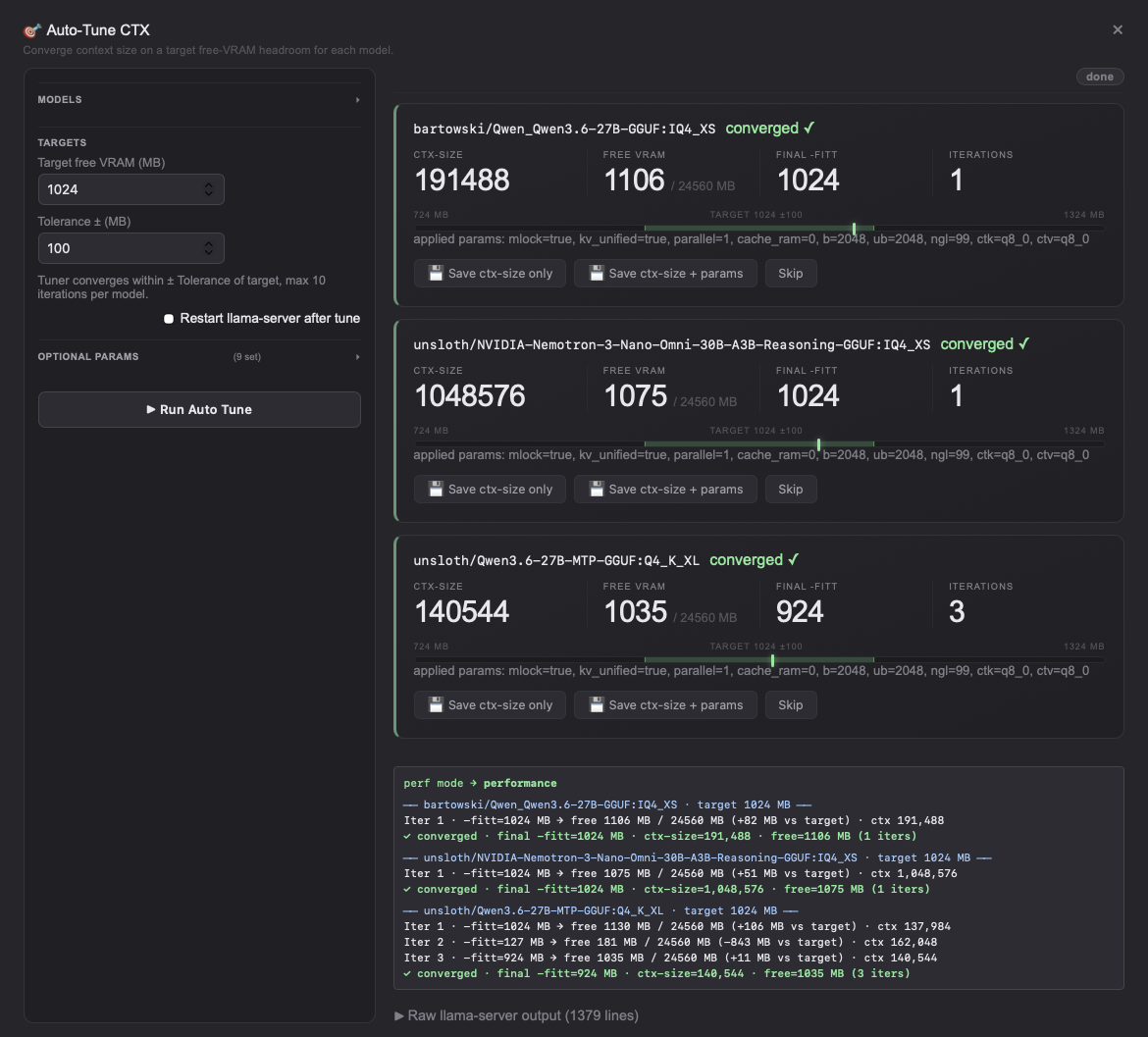1148x1037 pixels.
Task: Save ctx-size + params for Qwen3.6-27B-MTP
Action: 665,704
